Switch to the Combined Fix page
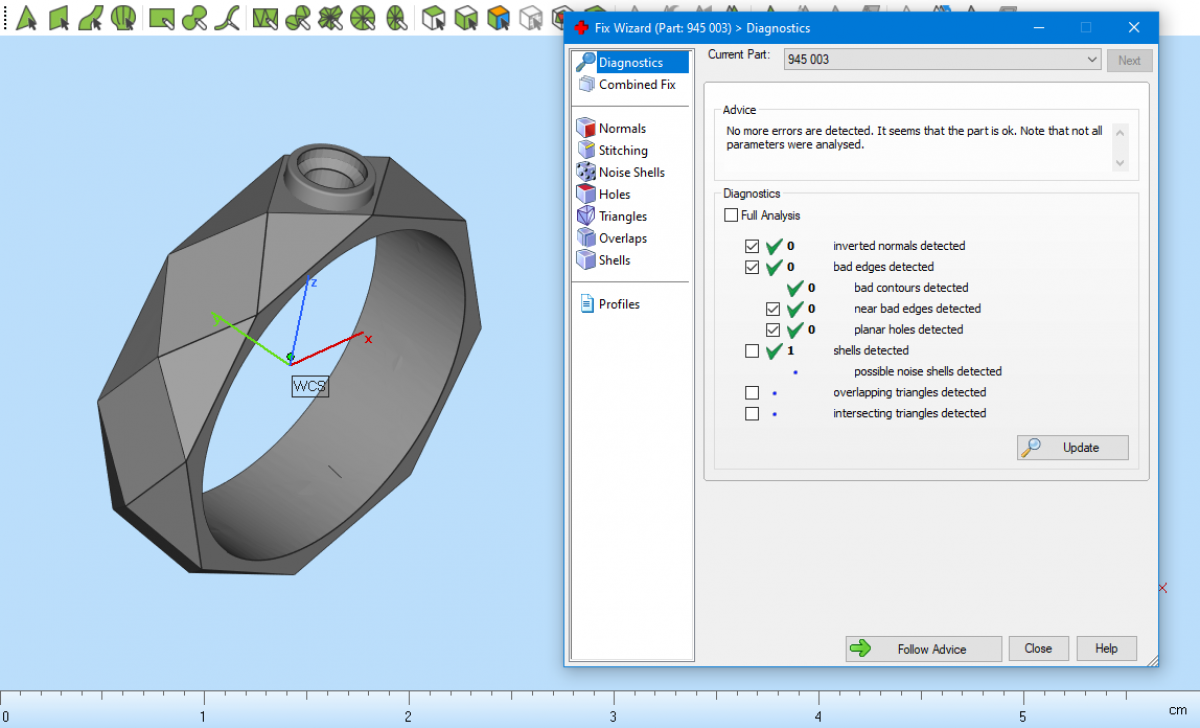Screen dimensions: 1200x728 (637, 85)
